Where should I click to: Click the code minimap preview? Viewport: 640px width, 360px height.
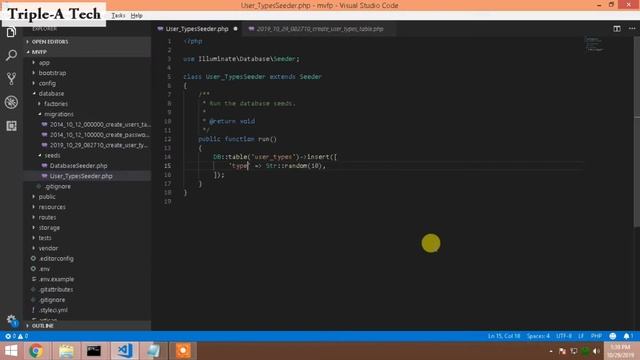click(x=594, y=44)
